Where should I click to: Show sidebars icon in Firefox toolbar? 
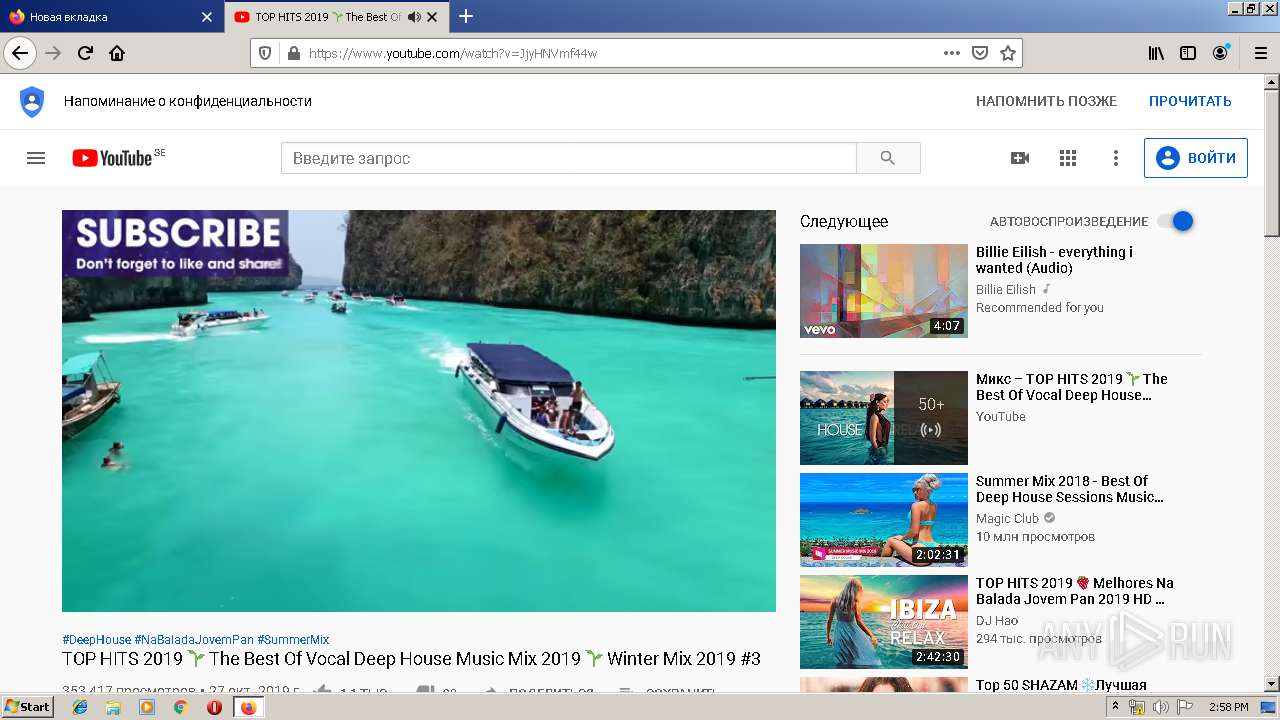point(1188,53)
